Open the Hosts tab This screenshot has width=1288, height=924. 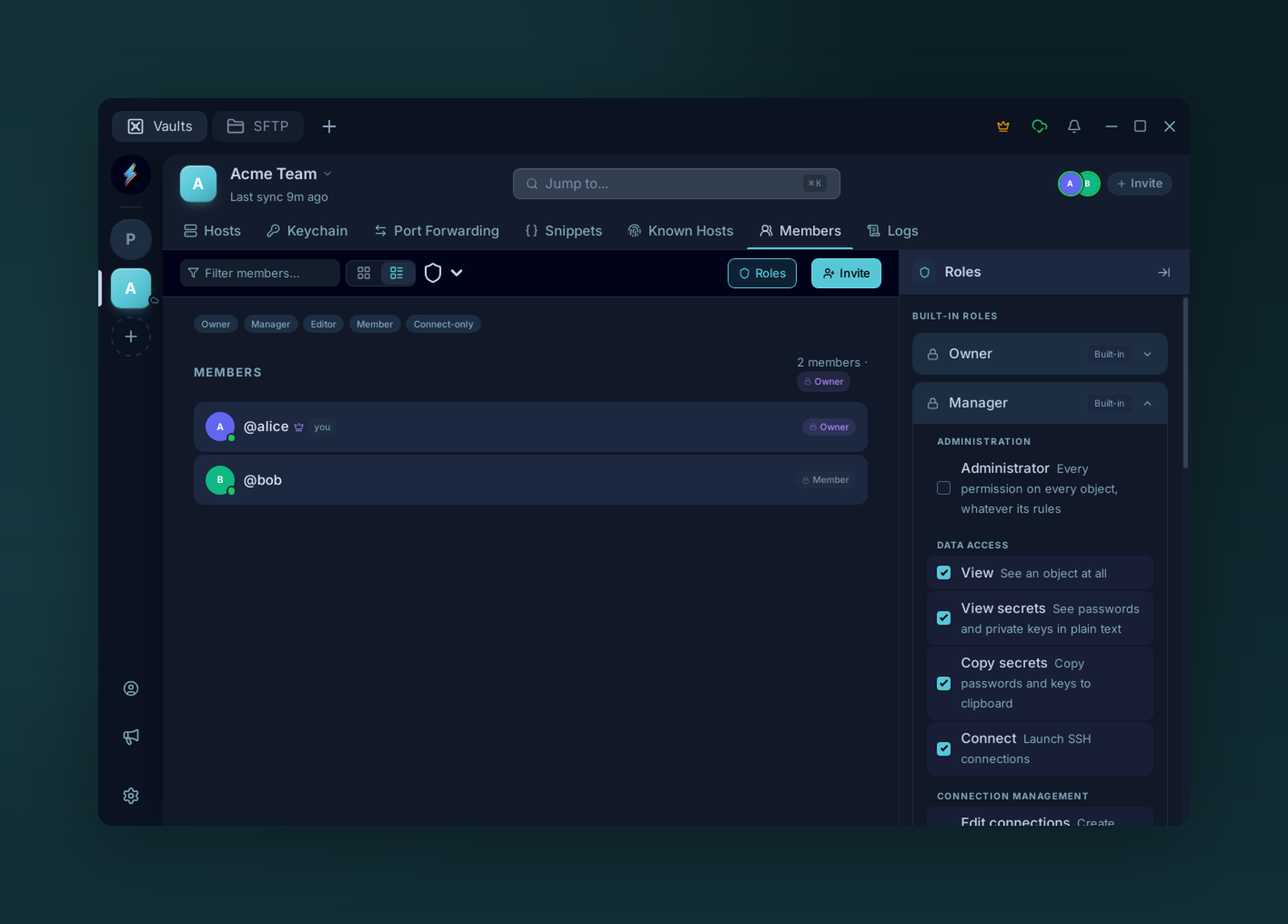tap(213, 231)
